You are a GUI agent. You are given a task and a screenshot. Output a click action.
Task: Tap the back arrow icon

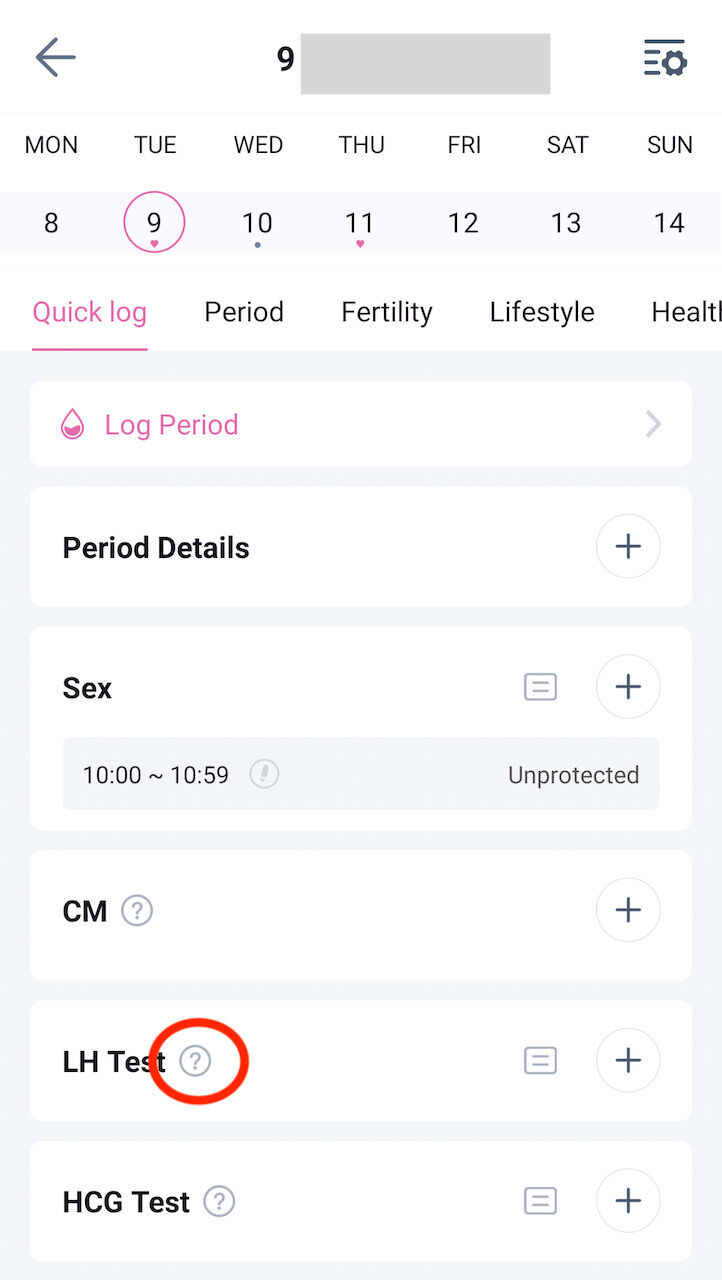click(55, 58)
